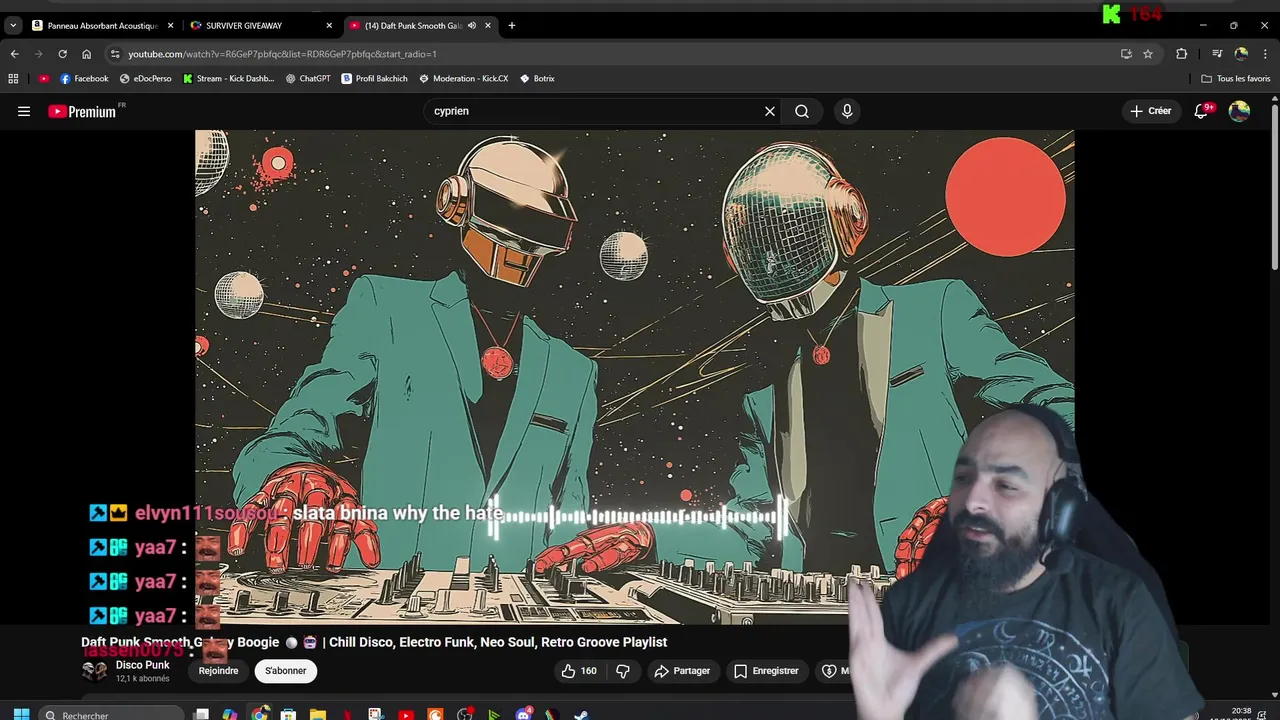Image resolution: width=1280 pixels, height=720 pixels.
Task: Switch to Panneau Absorbant Acoustique tab
Action: click(103, 25)
